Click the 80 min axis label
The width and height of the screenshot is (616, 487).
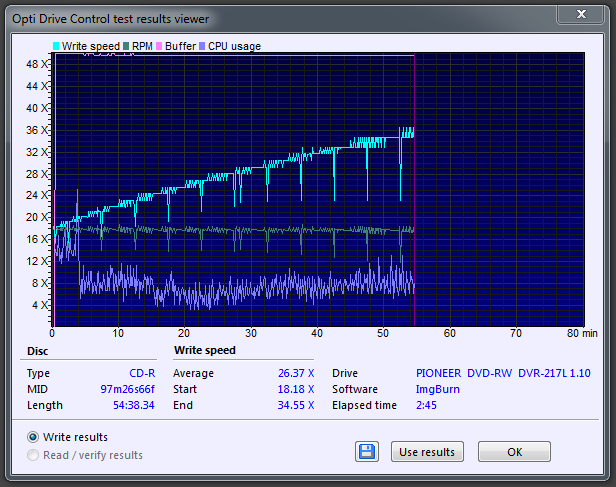(582, 333)
